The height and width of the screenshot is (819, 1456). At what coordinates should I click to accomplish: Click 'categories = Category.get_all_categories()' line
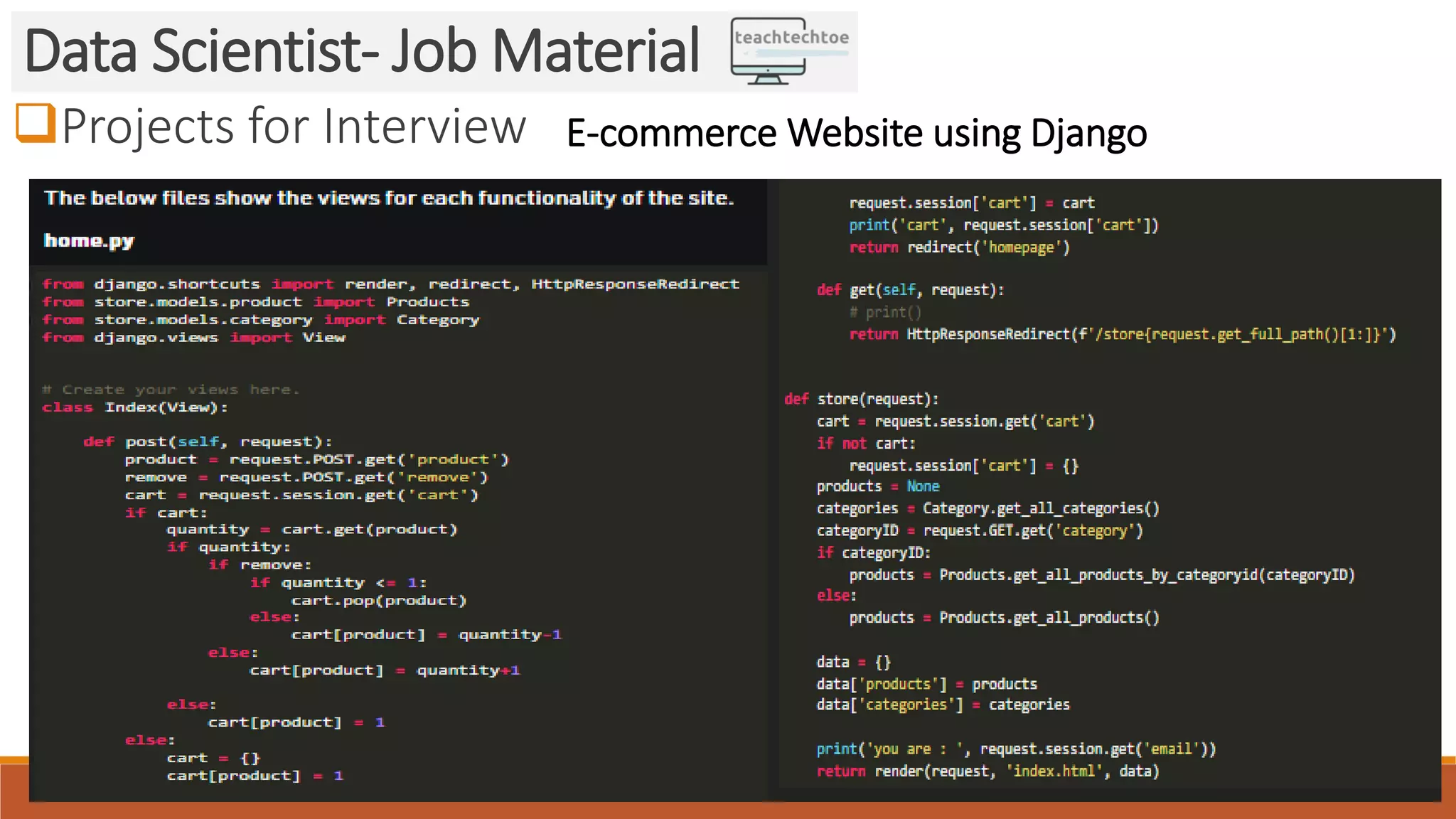(x=988, y=508)
